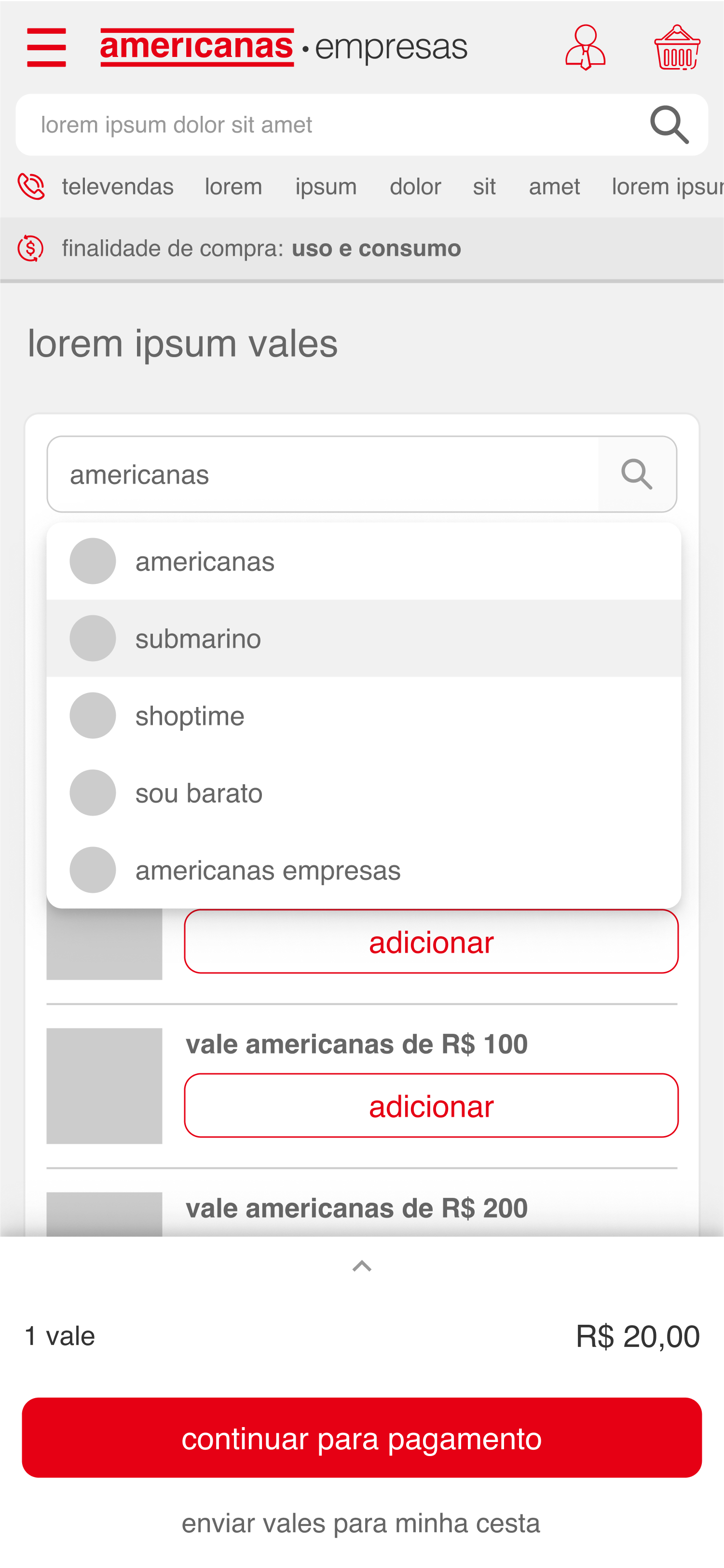Pick sou barato from the list
724x1568 pixels.
[364, 793]
